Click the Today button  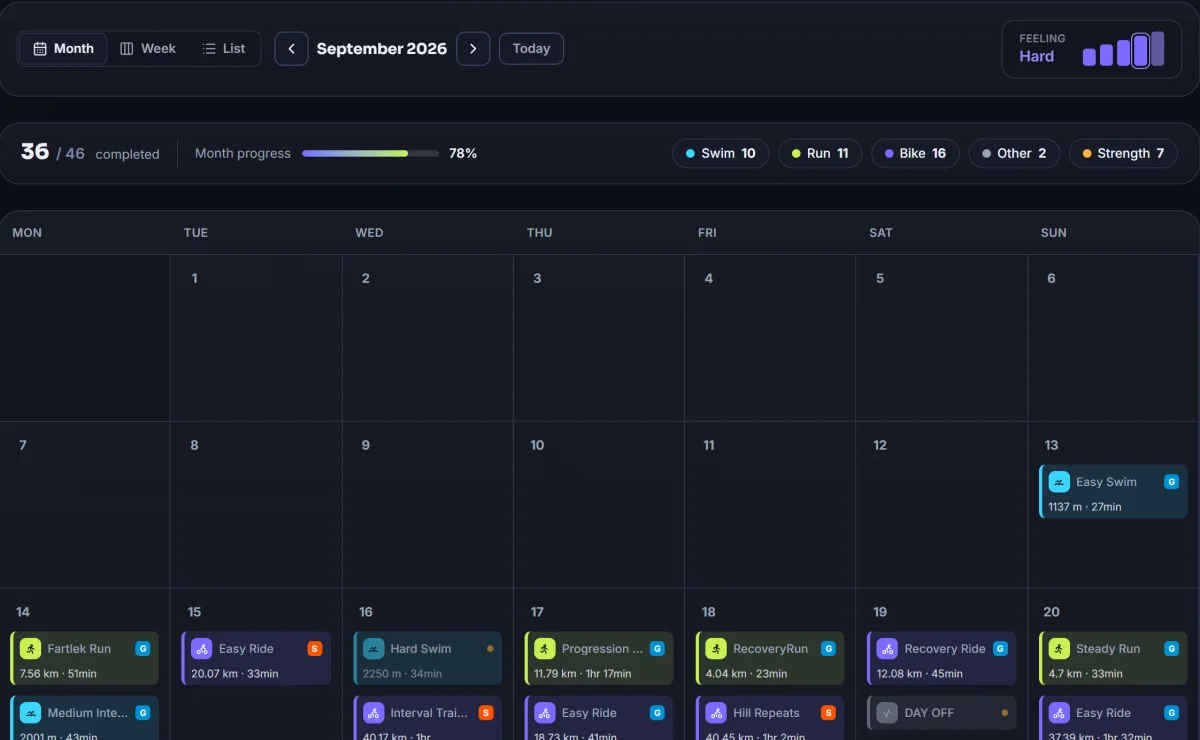tap(531, 48)
